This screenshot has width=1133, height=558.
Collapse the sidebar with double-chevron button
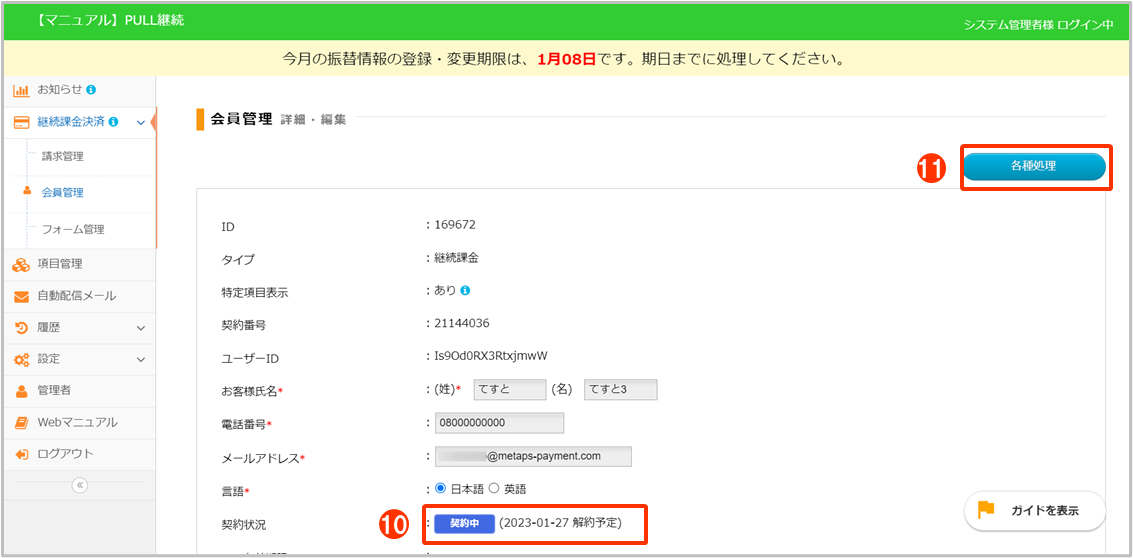tap(79, 486)
